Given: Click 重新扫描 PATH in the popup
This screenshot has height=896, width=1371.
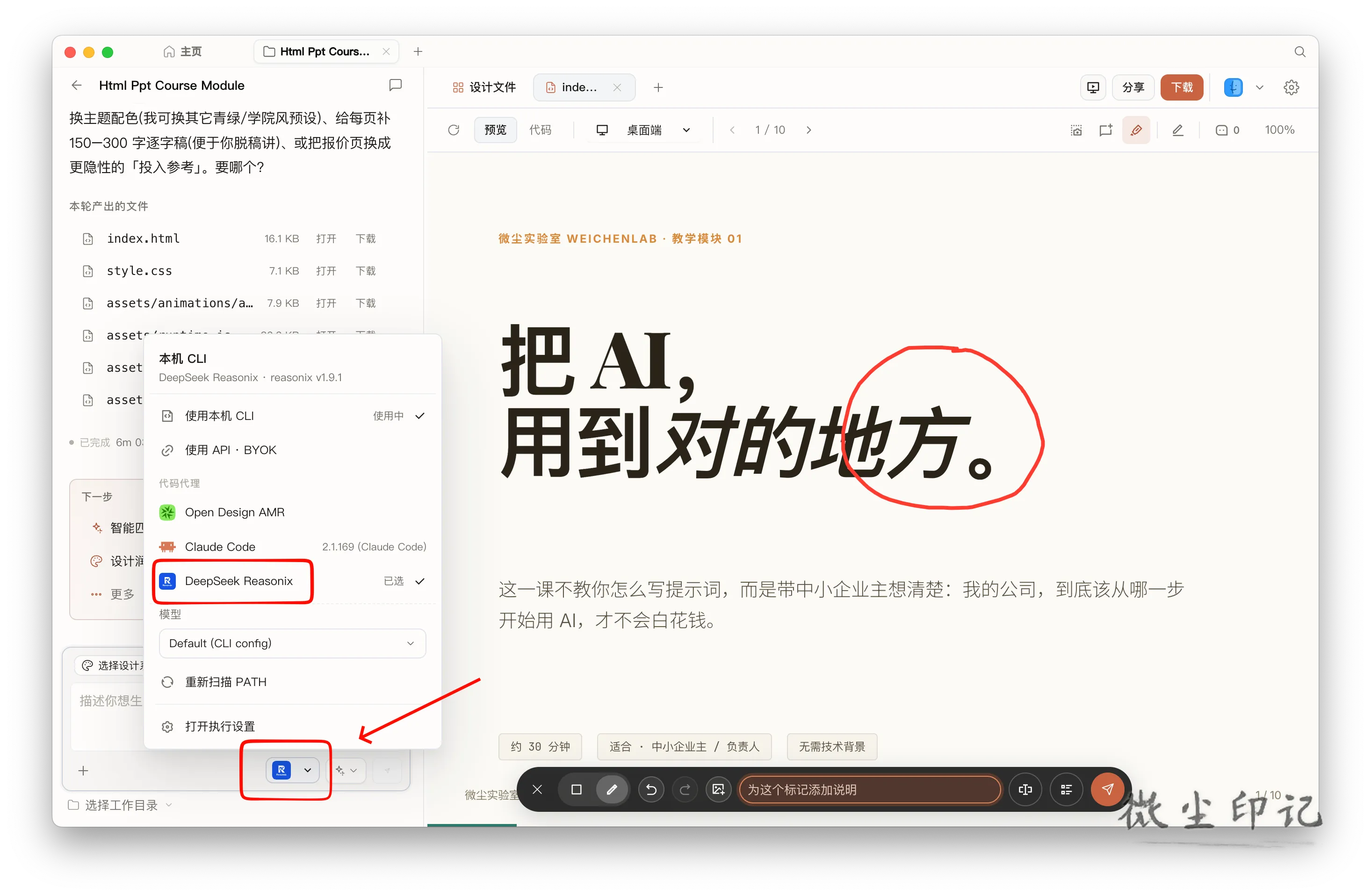Looking at the screenshot, I should (x=293, y=682).
